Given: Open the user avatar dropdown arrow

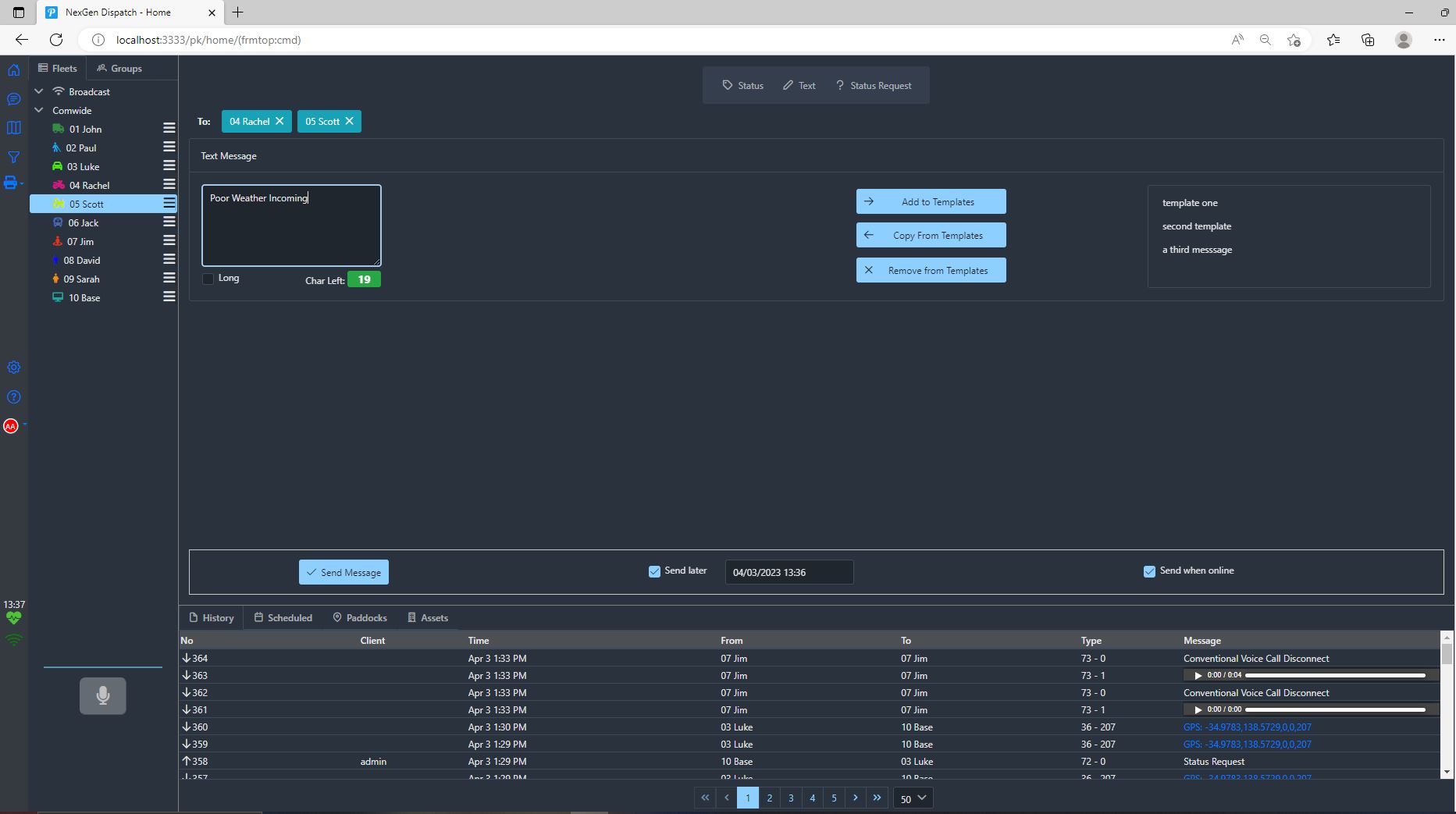Looking at the screenshot, I should [25, 425].
